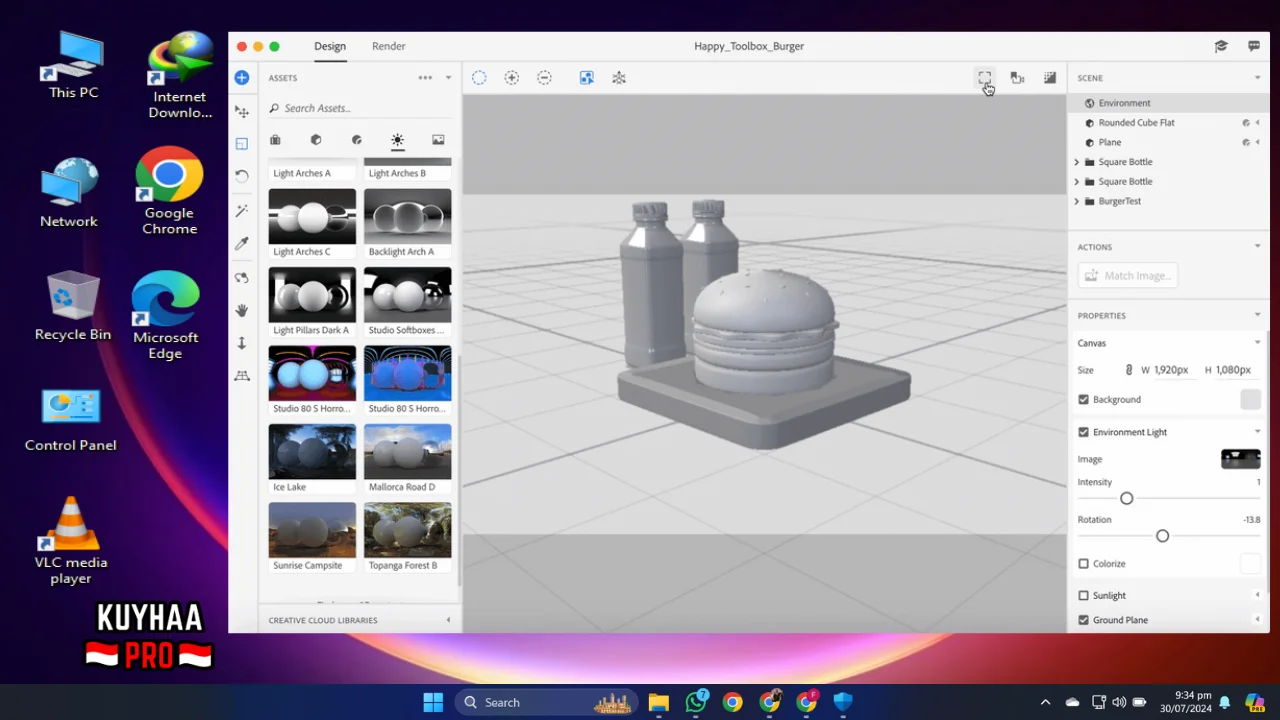The width and height of the screenshot is (1280, 720).
Task: Select the orbit camera tool
Action: pos(242,277)
